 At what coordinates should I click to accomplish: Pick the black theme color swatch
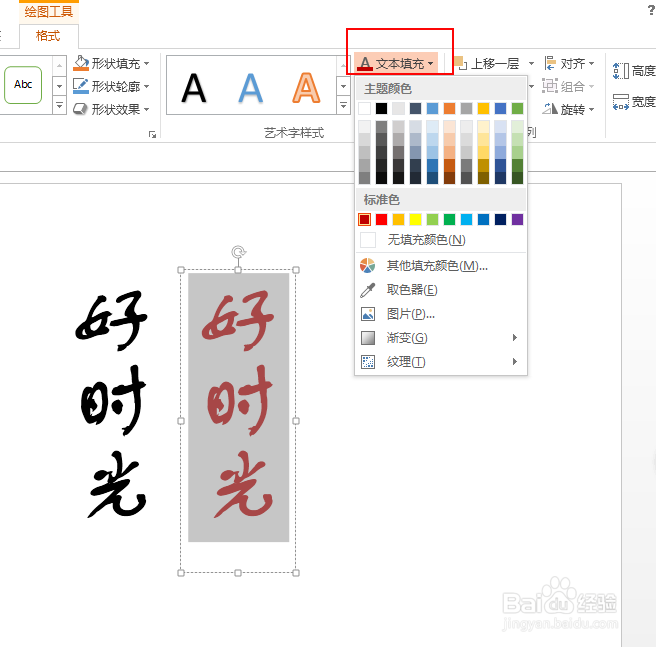tap(382, 108)
